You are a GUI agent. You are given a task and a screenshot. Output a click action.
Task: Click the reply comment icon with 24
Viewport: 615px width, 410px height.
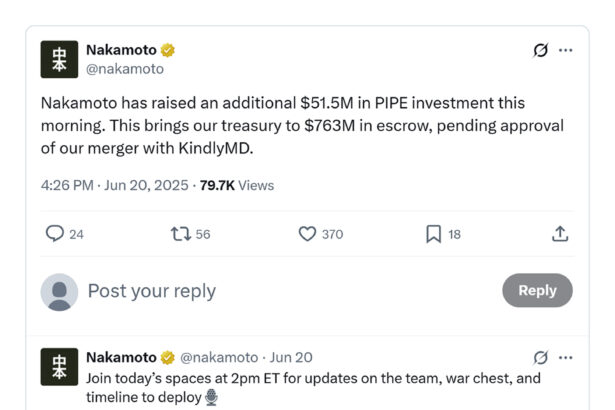(x=55, y=234)
